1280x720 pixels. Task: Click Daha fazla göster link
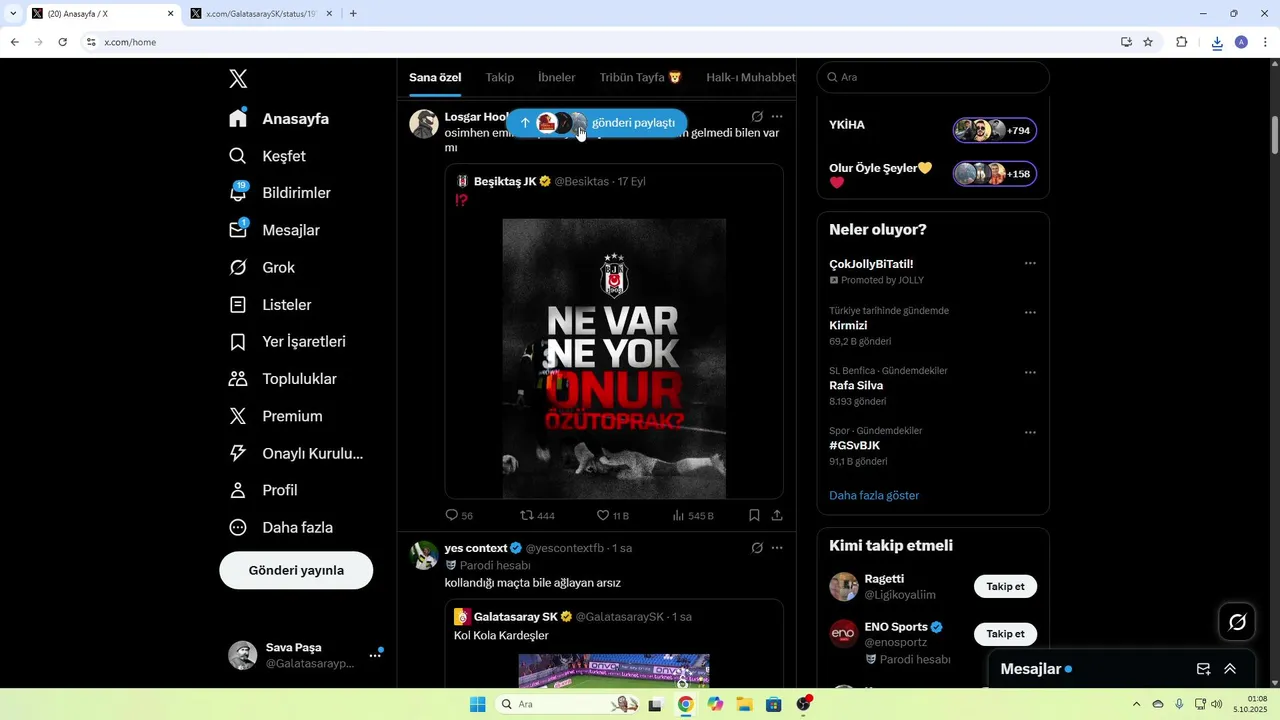pyautogui.click(x=874, y=495)
